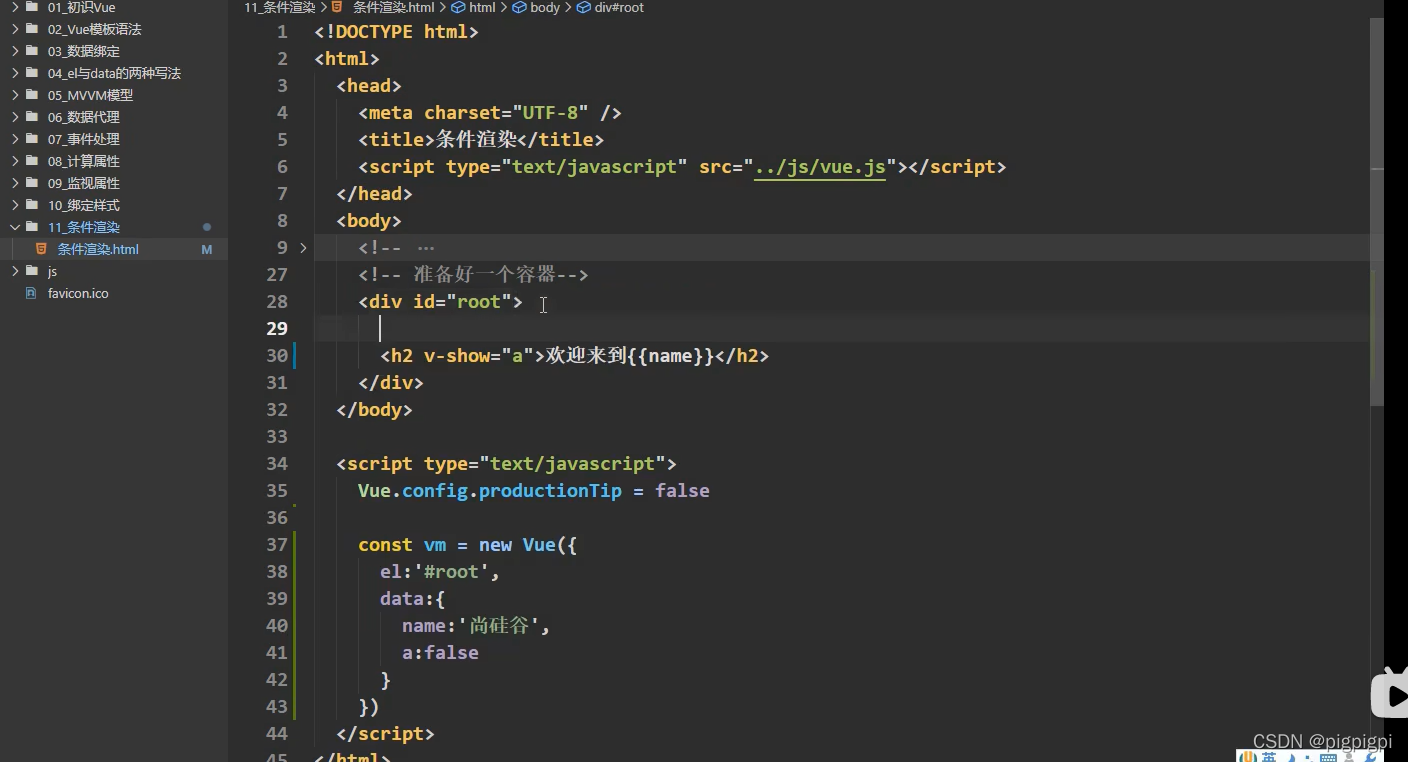Place cursor on the v-show attribute
Image resolution: width=1408 pixels, height=762 pixels.
457,355
